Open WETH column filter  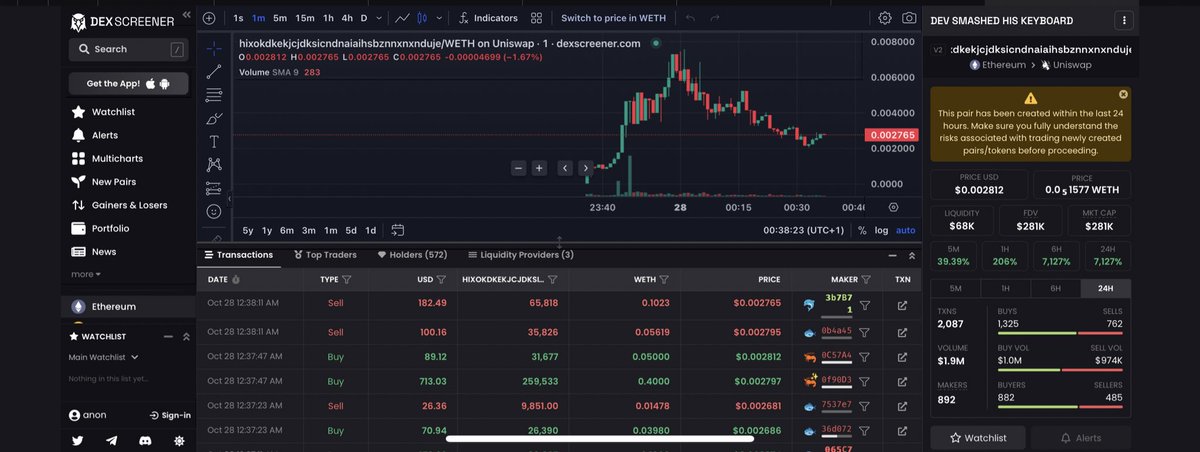(x=665, y=280)
